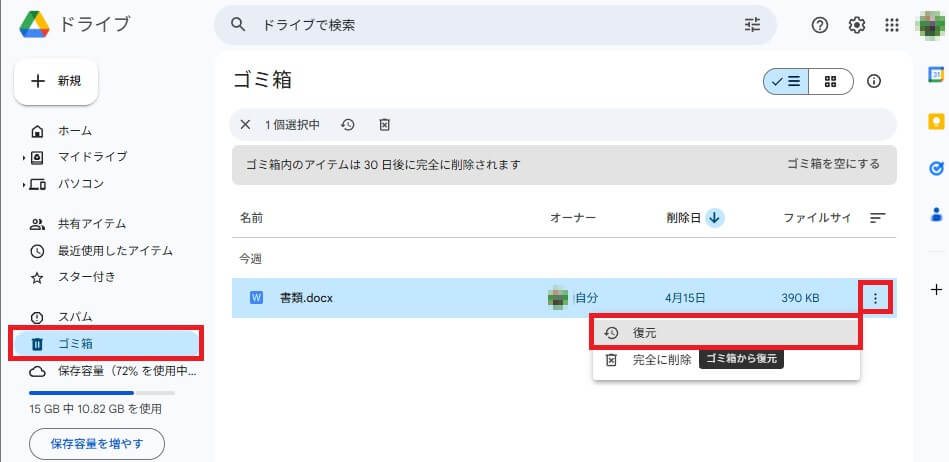This screenshot has width=949, height=462.
Task: Click the sort options icon in header
Action: [x=878, y=217]
